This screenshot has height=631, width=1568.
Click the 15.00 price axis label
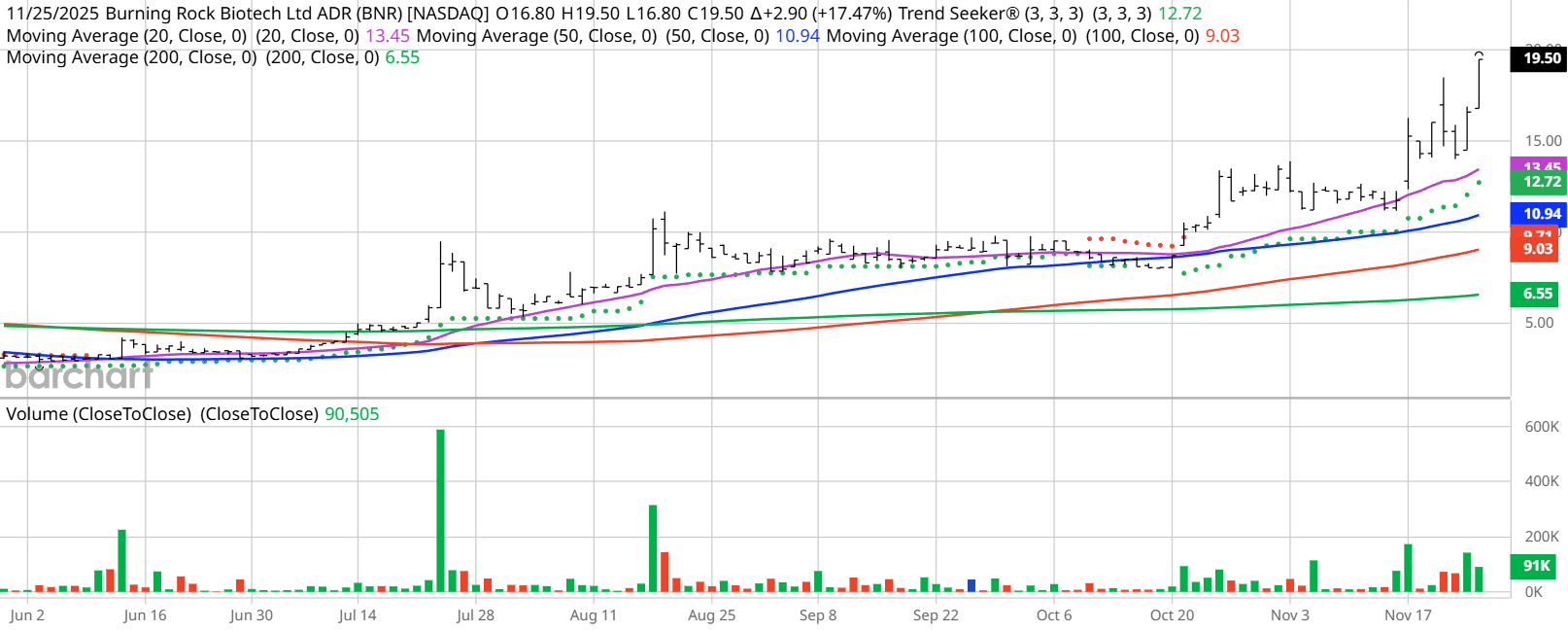pos(1544,141)
